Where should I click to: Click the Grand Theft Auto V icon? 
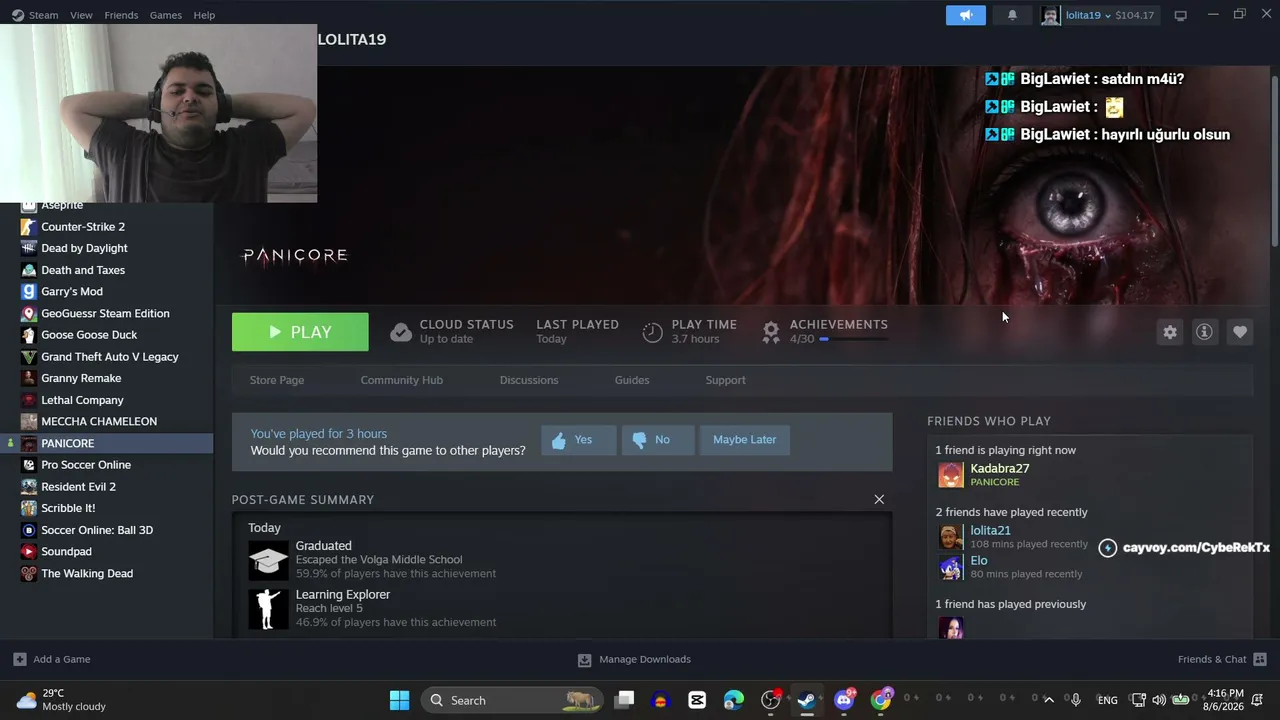(x=29, y=357)
